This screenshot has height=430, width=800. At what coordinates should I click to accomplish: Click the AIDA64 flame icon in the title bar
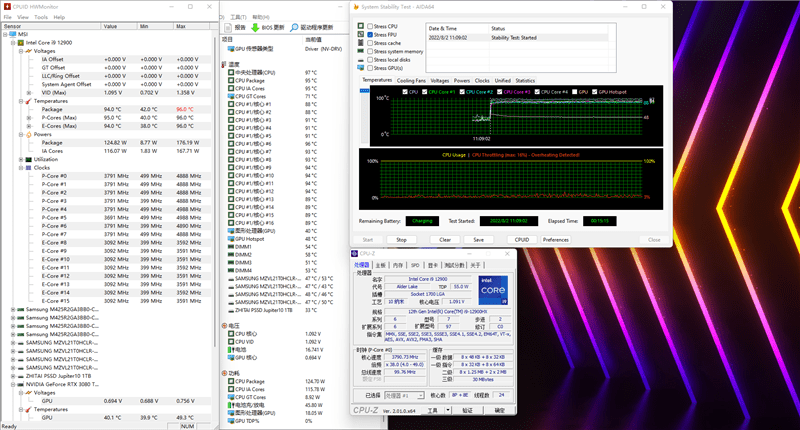point(356,7)
